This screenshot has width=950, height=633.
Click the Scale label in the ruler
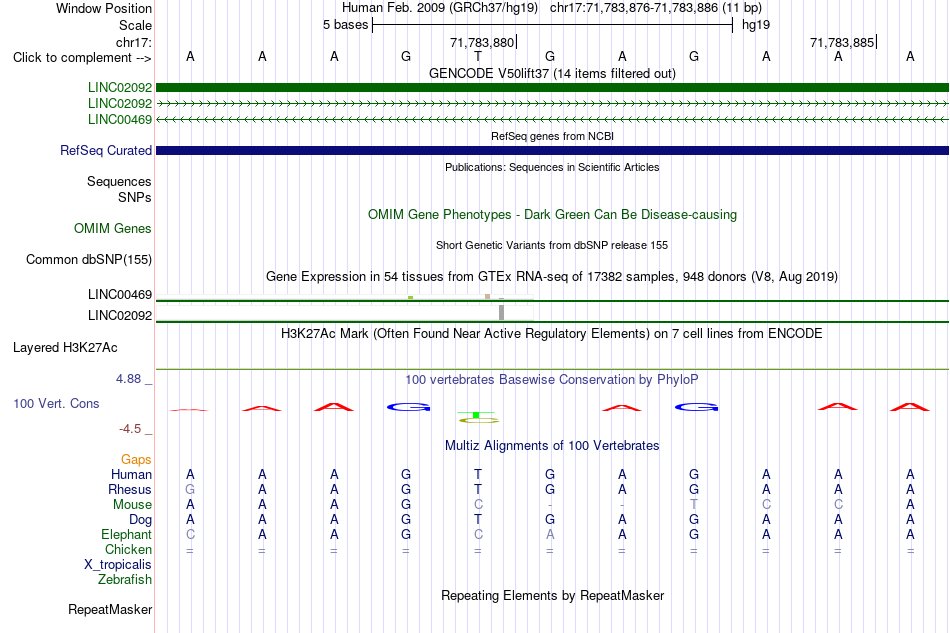135,25
